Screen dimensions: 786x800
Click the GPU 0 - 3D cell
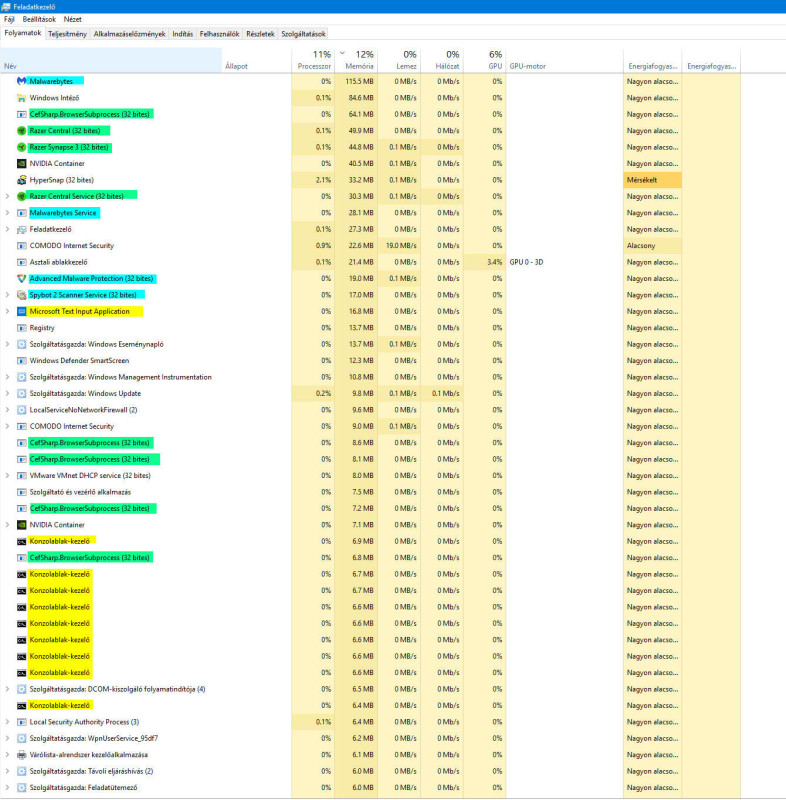coord(564,262)
